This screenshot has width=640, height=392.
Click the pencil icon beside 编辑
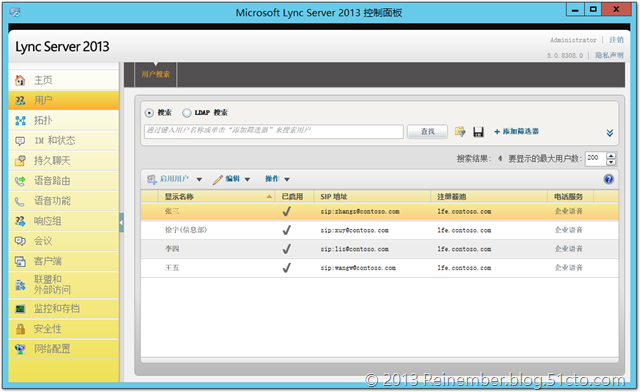(x=218, y=179)
